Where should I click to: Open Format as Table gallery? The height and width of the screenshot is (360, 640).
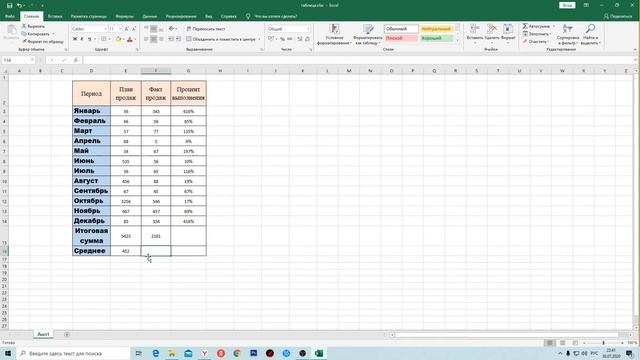pos(368,35)
